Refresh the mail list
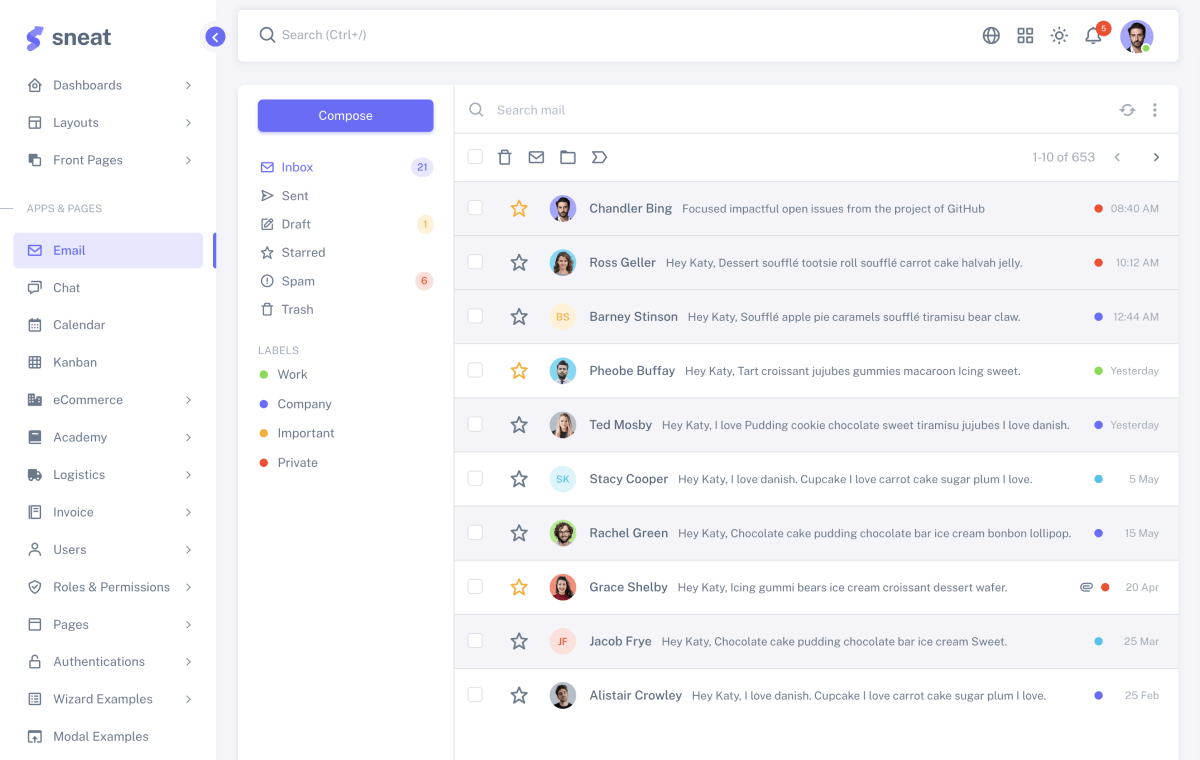Viewport: 1200px width, 760px height. click(1127, 110)
